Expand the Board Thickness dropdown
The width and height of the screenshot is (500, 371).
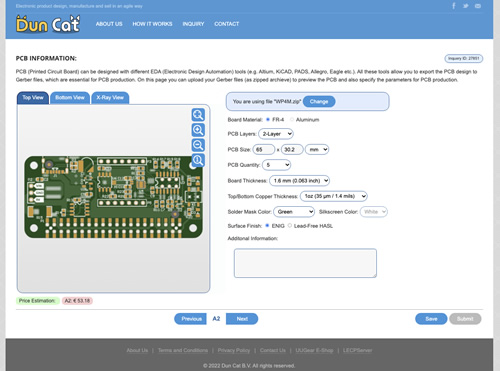(x=299, y=180)
